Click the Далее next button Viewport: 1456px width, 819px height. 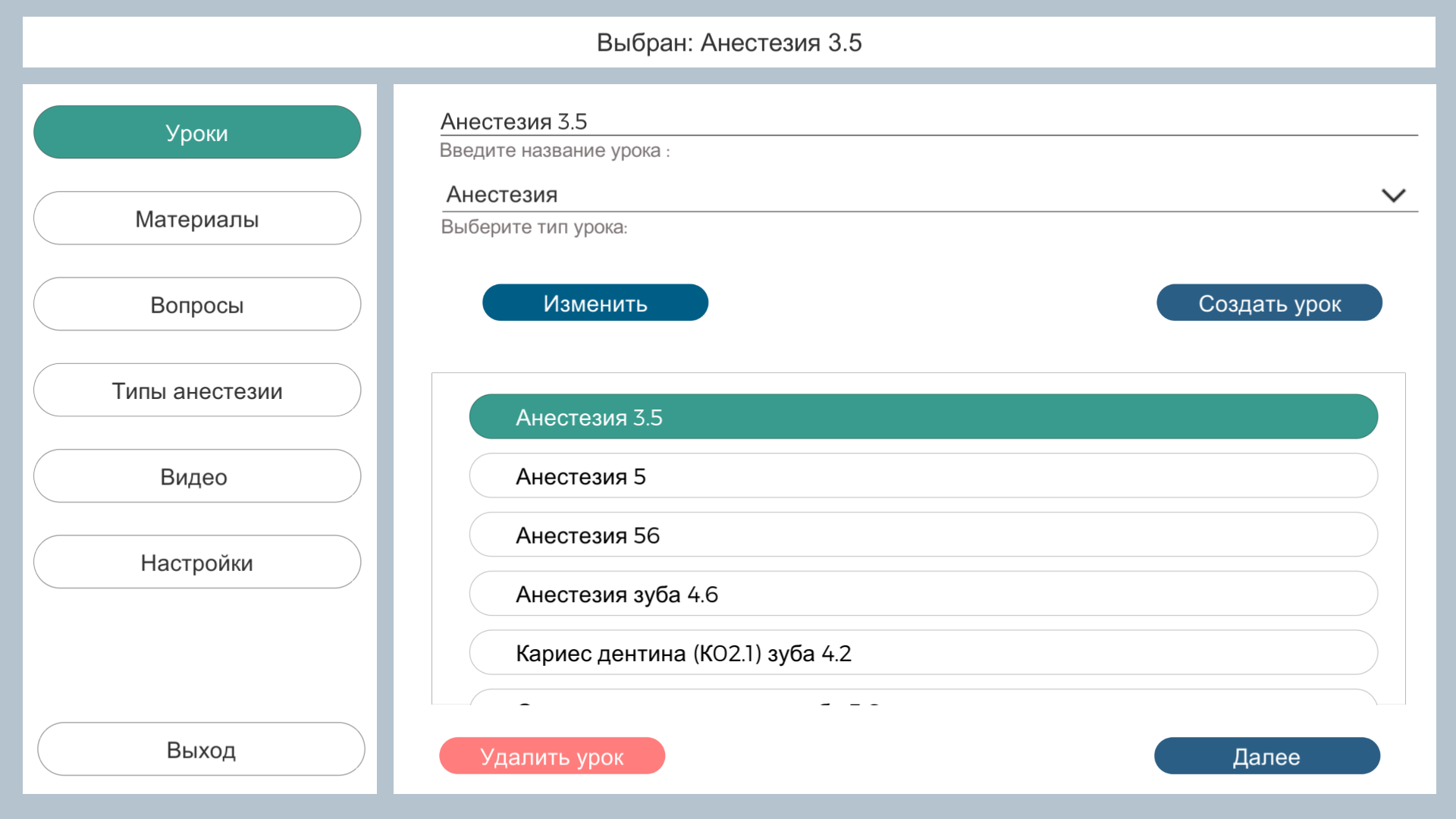[1266, 756]
